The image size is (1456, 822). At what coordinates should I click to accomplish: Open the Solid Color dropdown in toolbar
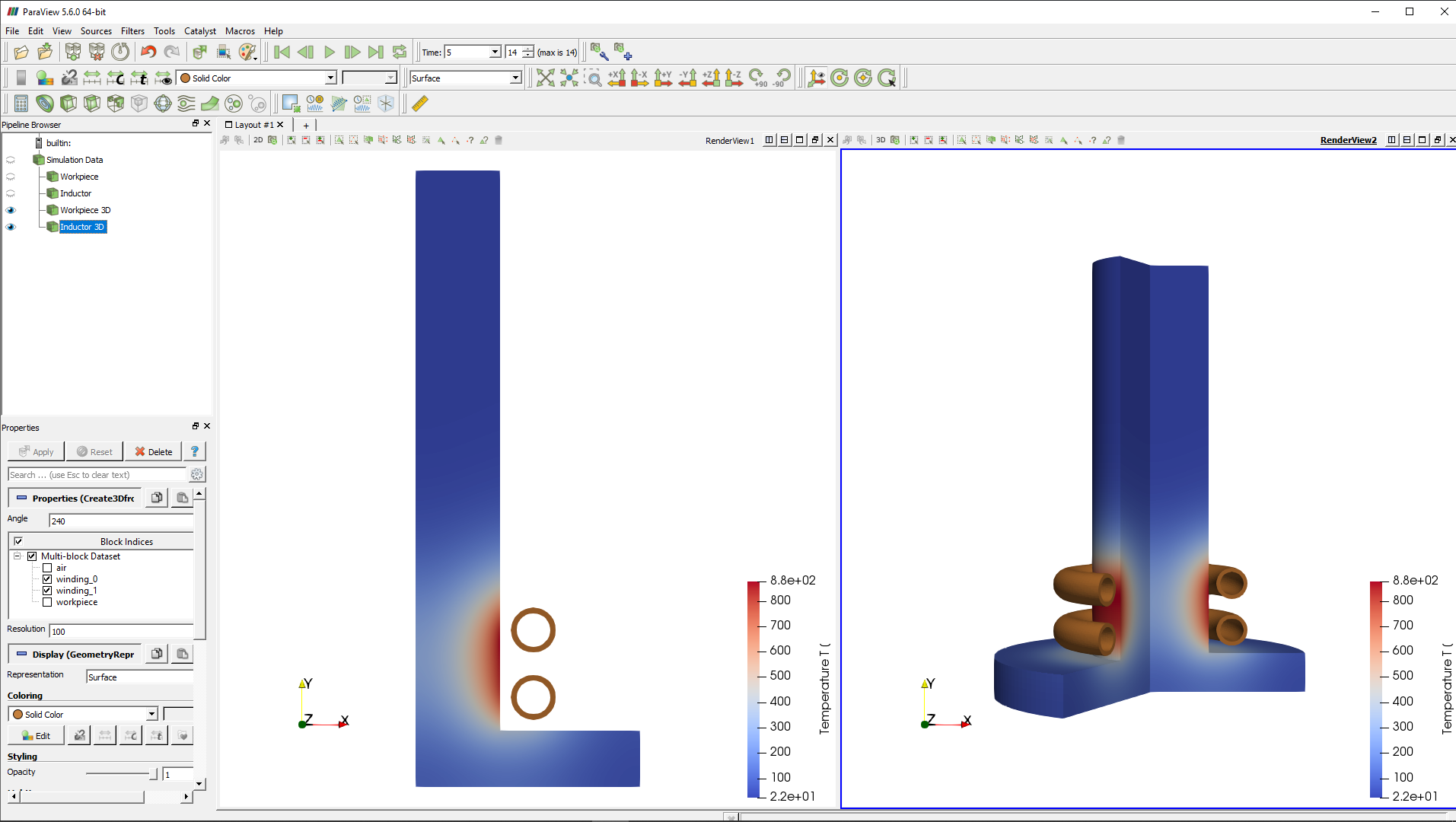256,78
